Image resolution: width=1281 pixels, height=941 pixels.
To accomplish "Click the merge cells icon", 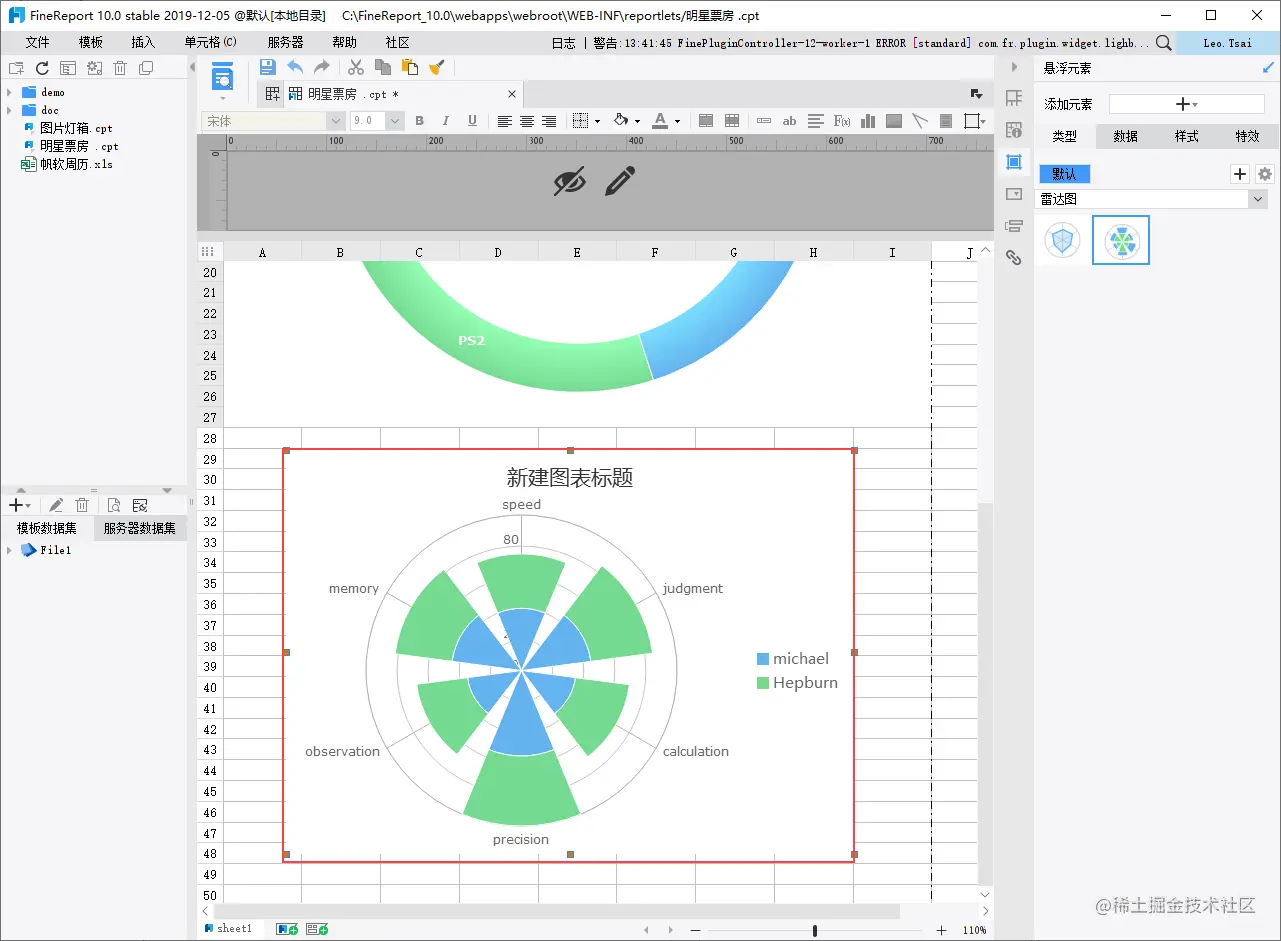I will [x=706, y=121].
